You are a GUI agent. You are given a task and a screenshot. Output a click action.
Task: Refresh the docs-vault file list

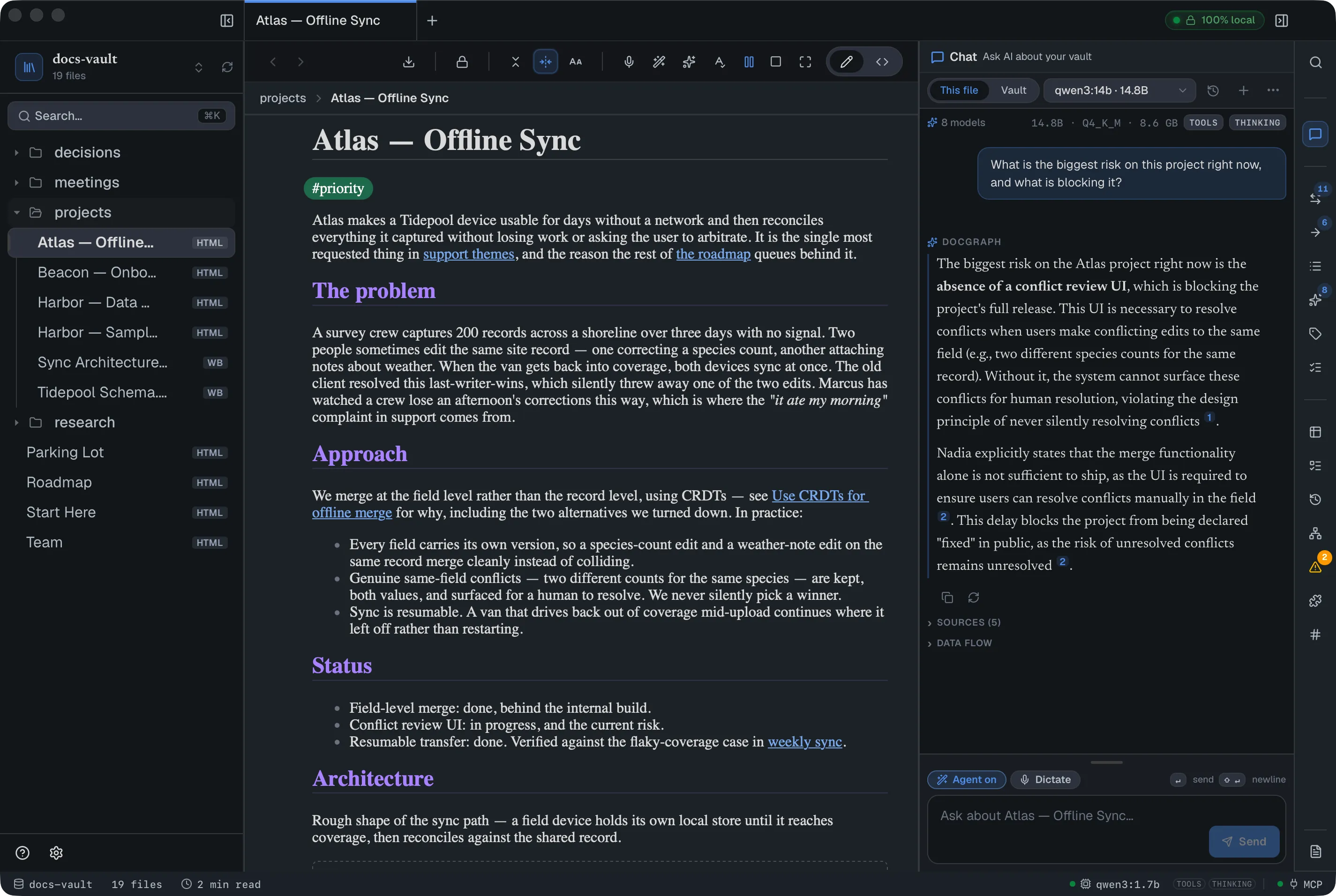click(x=227, y=67)
